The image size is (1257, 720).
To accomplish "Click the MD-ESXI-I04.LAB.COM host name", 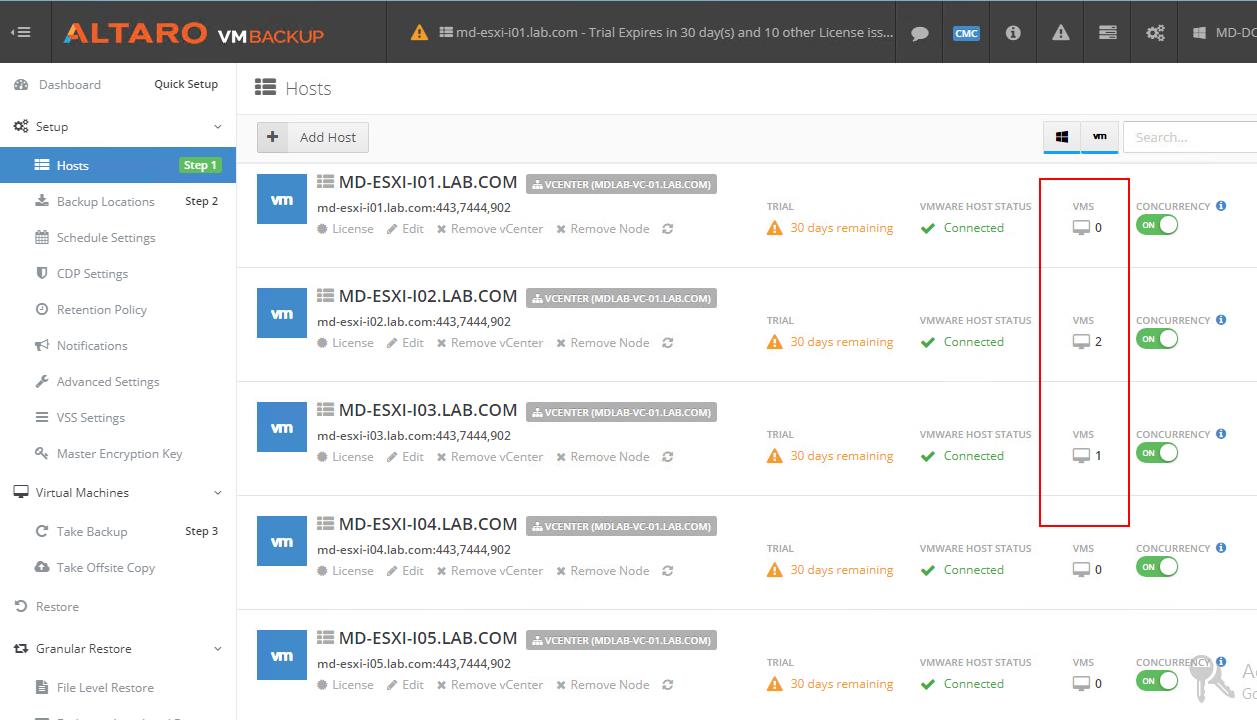I will (x=428, y=524).
